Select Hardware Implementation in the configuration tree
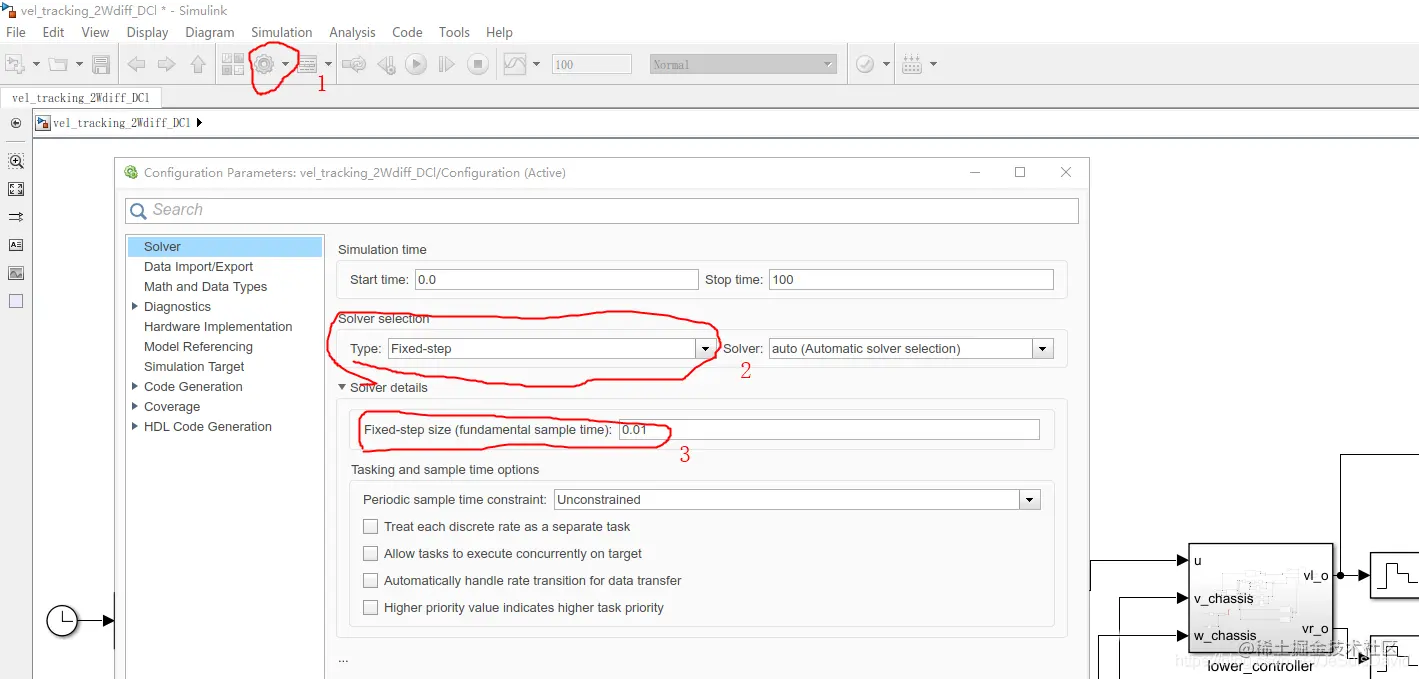The image size is (1419, 679). pyautogui.click(x=218, y=326)
